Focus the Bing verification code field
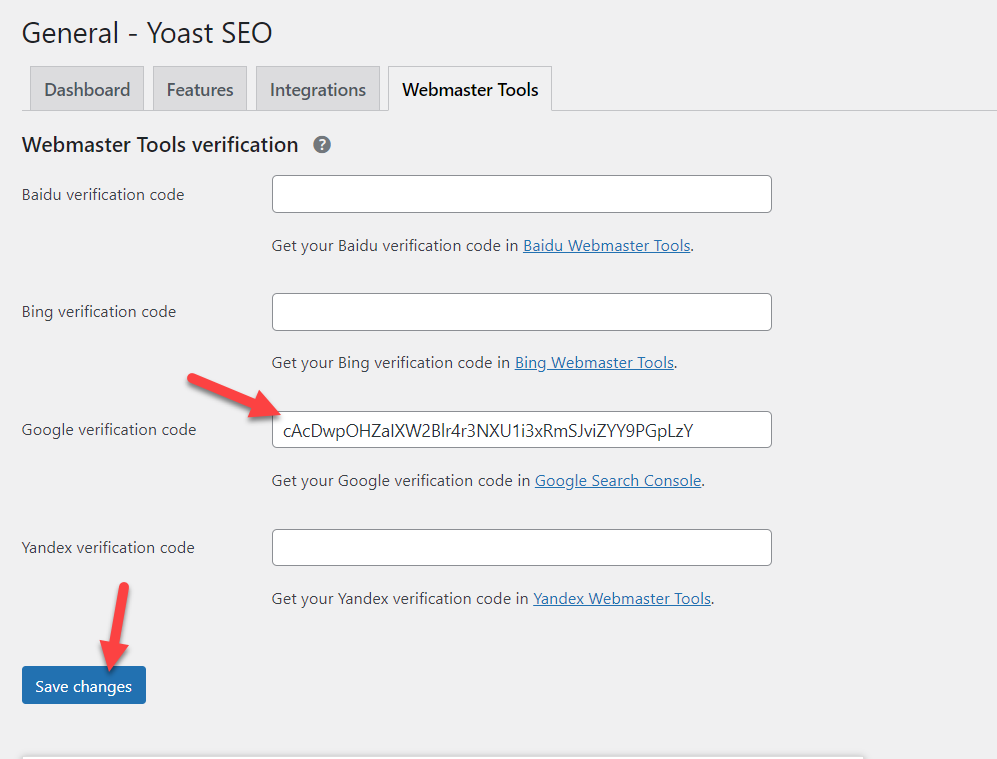The height and width of the screenshot is (759, 997). click(x=521, y=311)
